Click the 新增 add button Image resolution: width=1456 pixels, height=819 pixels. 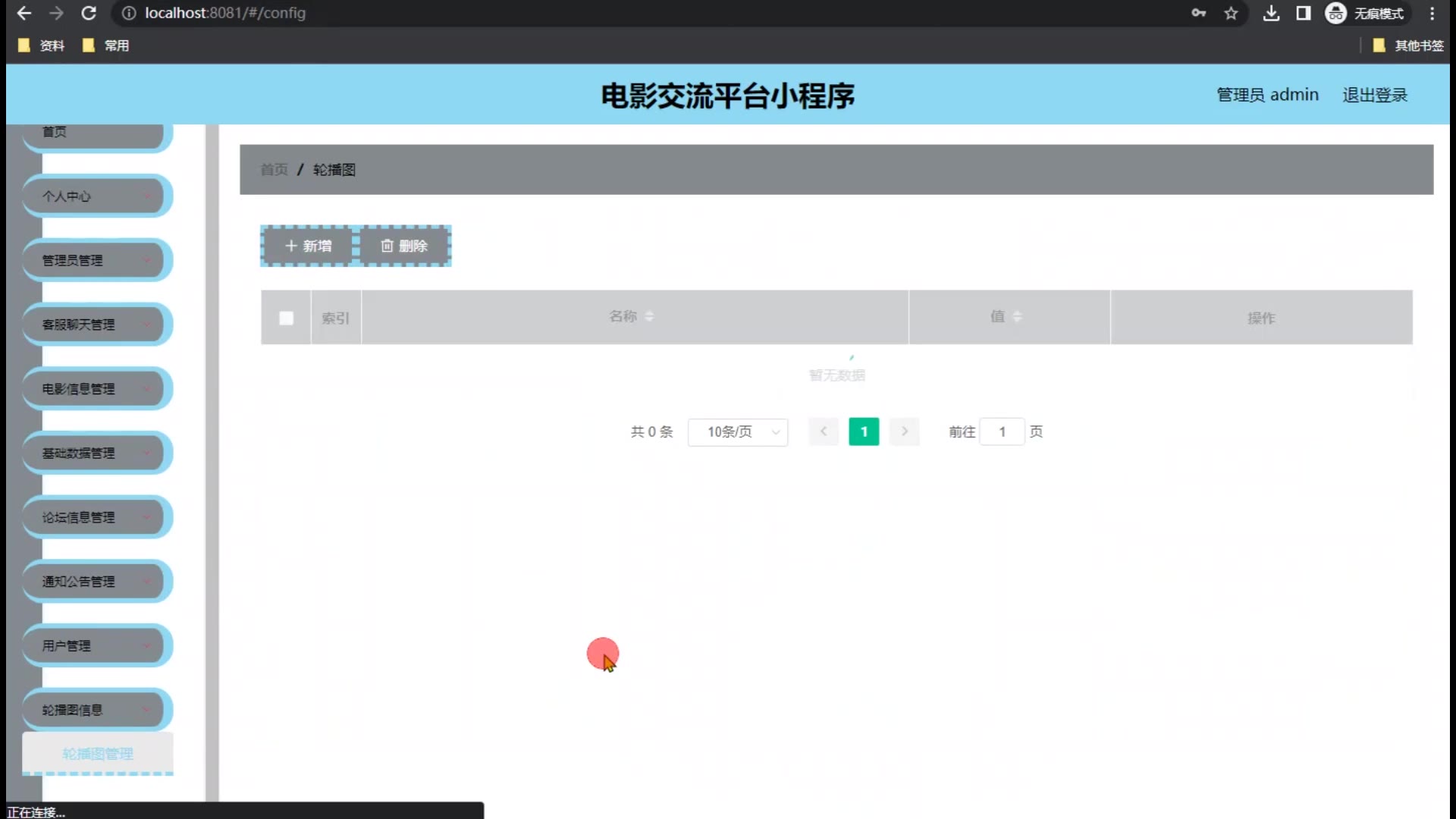308,246
